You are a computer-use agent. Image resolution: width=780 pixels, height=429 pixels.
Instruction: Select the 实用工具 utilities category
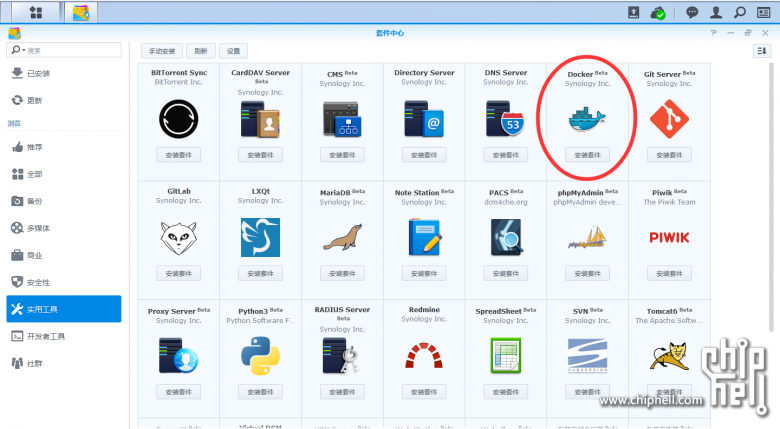[64, 309]
